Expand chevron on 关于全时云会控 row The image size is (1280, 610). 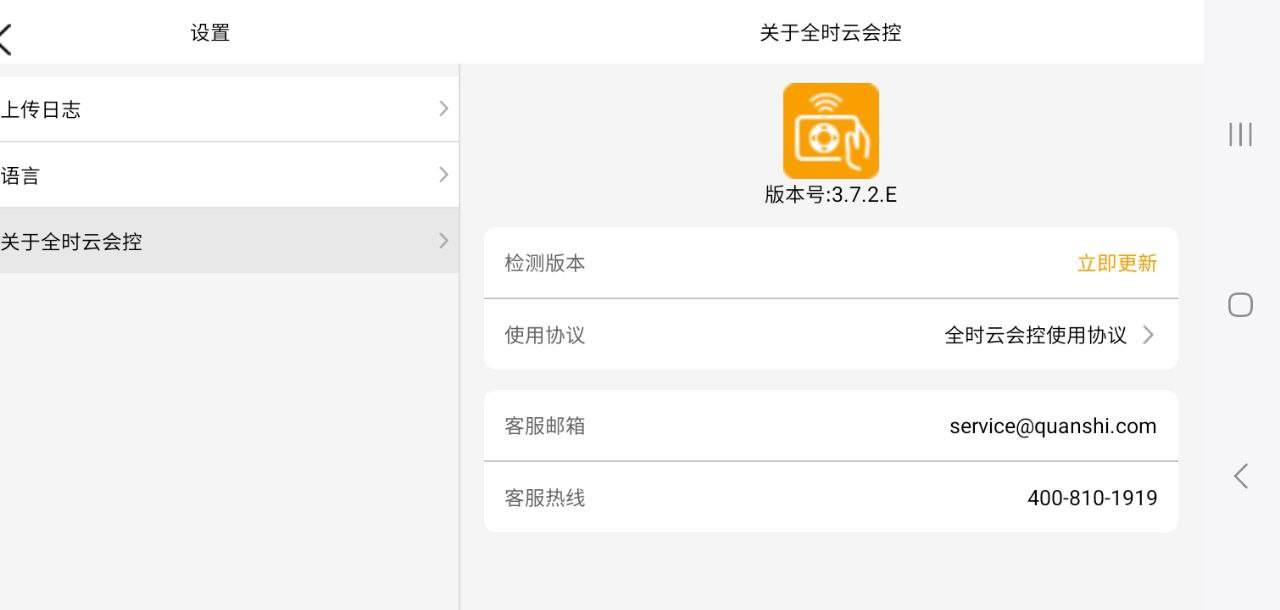444,241
